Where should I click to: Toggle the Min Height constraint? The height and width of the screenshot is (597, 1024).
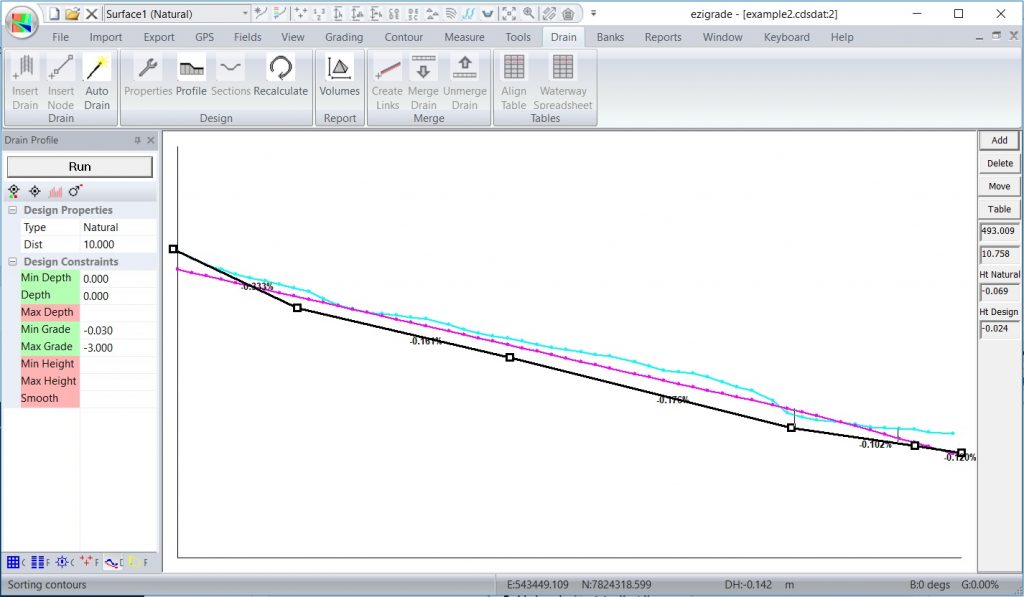pyautogui.click(x=47, y=363)
